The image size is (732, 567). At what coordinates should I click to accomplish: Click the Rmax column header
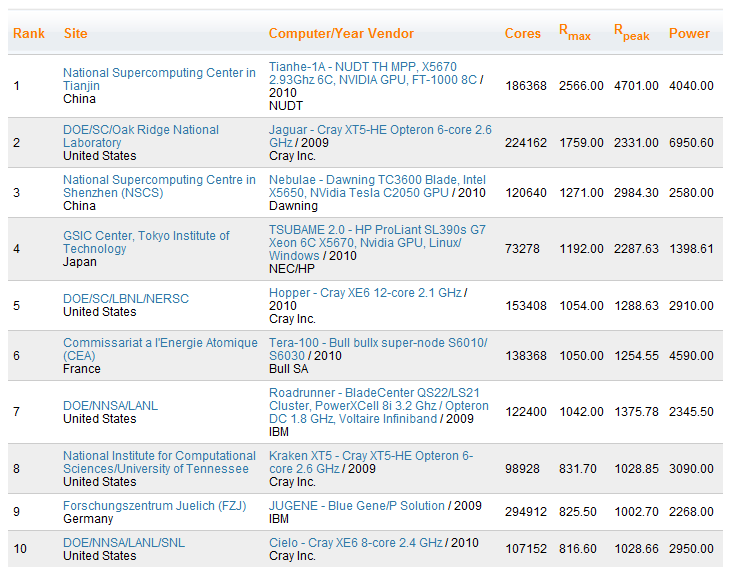(x=575, y=33)
